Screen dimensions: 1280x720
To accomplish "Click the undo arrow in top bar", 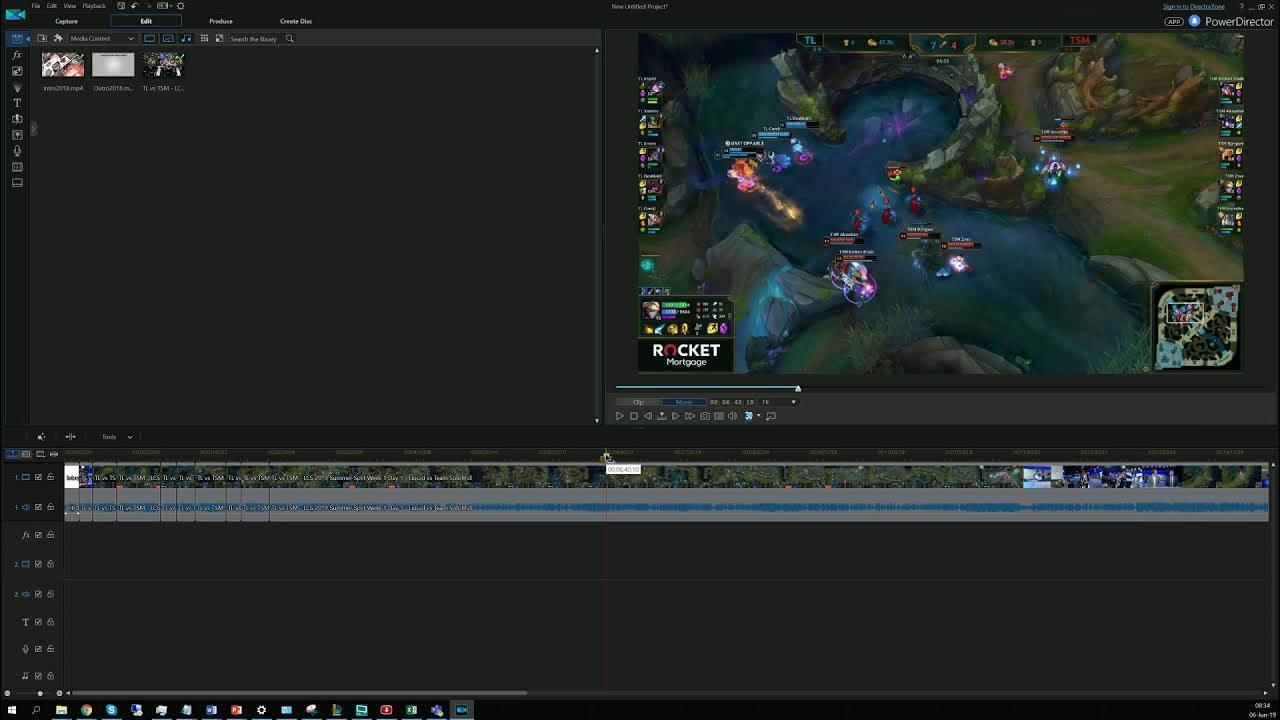I will 134,6.
